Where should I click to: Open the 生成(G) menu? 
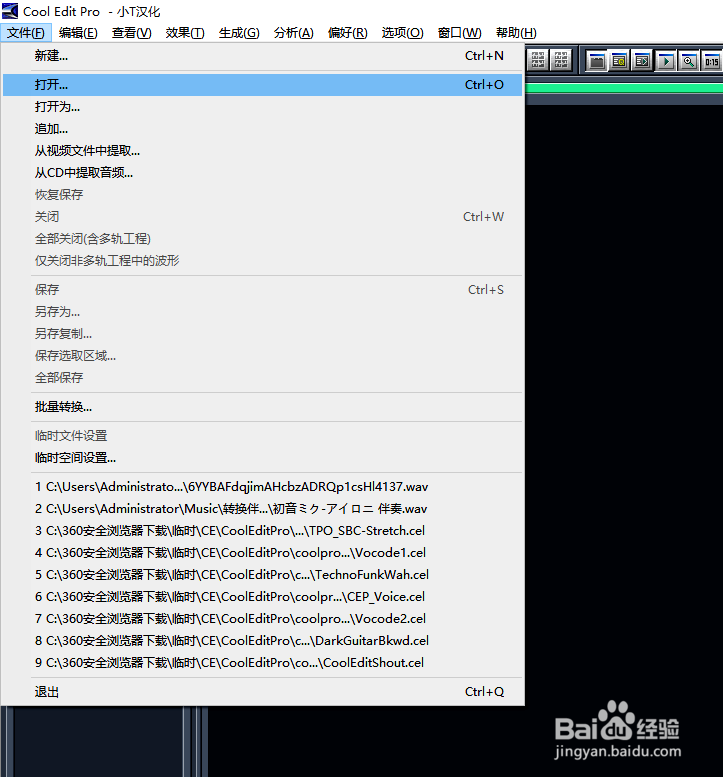[239, 33]
